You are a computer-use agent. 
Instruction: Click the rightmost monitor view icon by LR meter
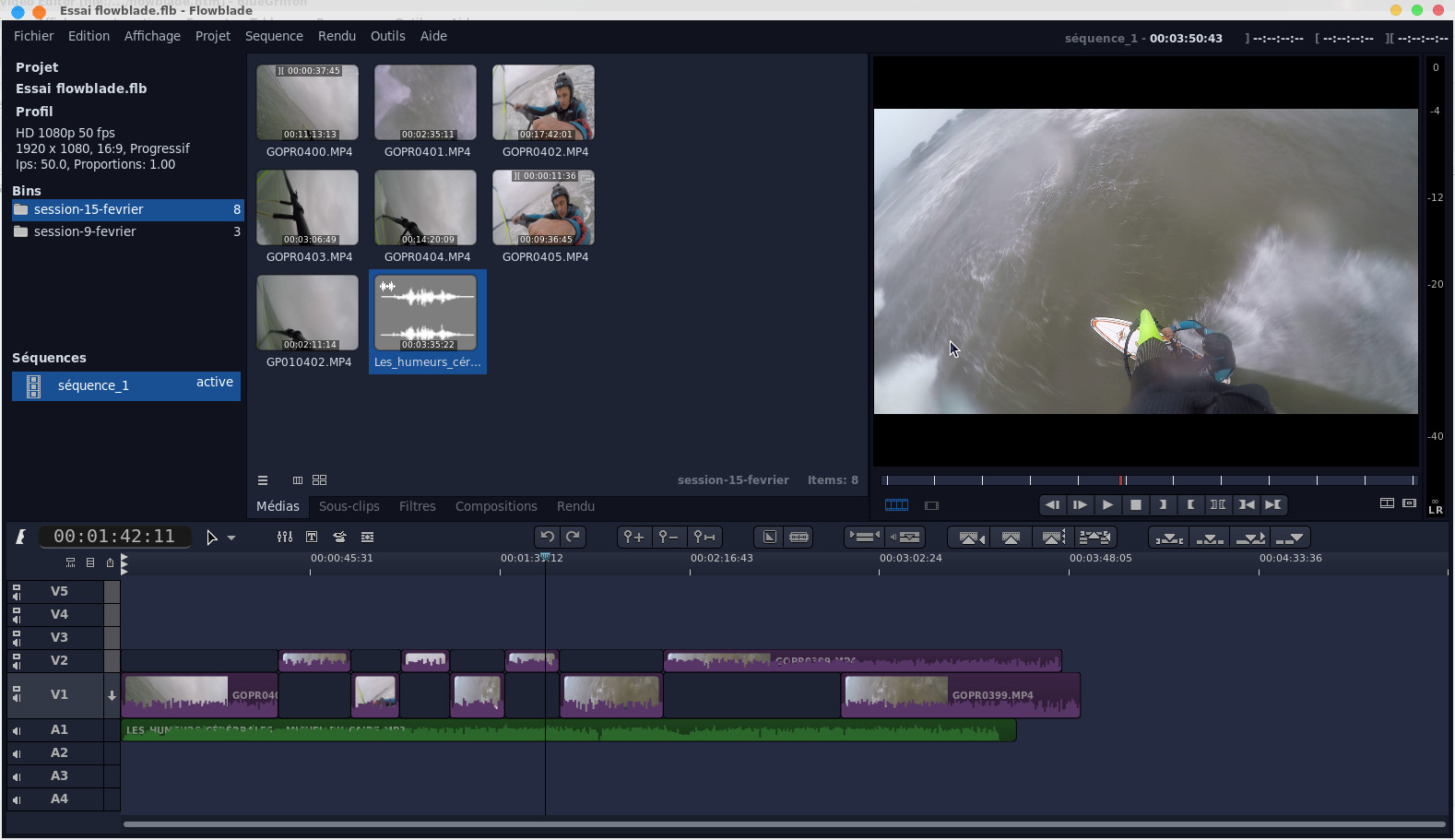(x=1409, y=503)
